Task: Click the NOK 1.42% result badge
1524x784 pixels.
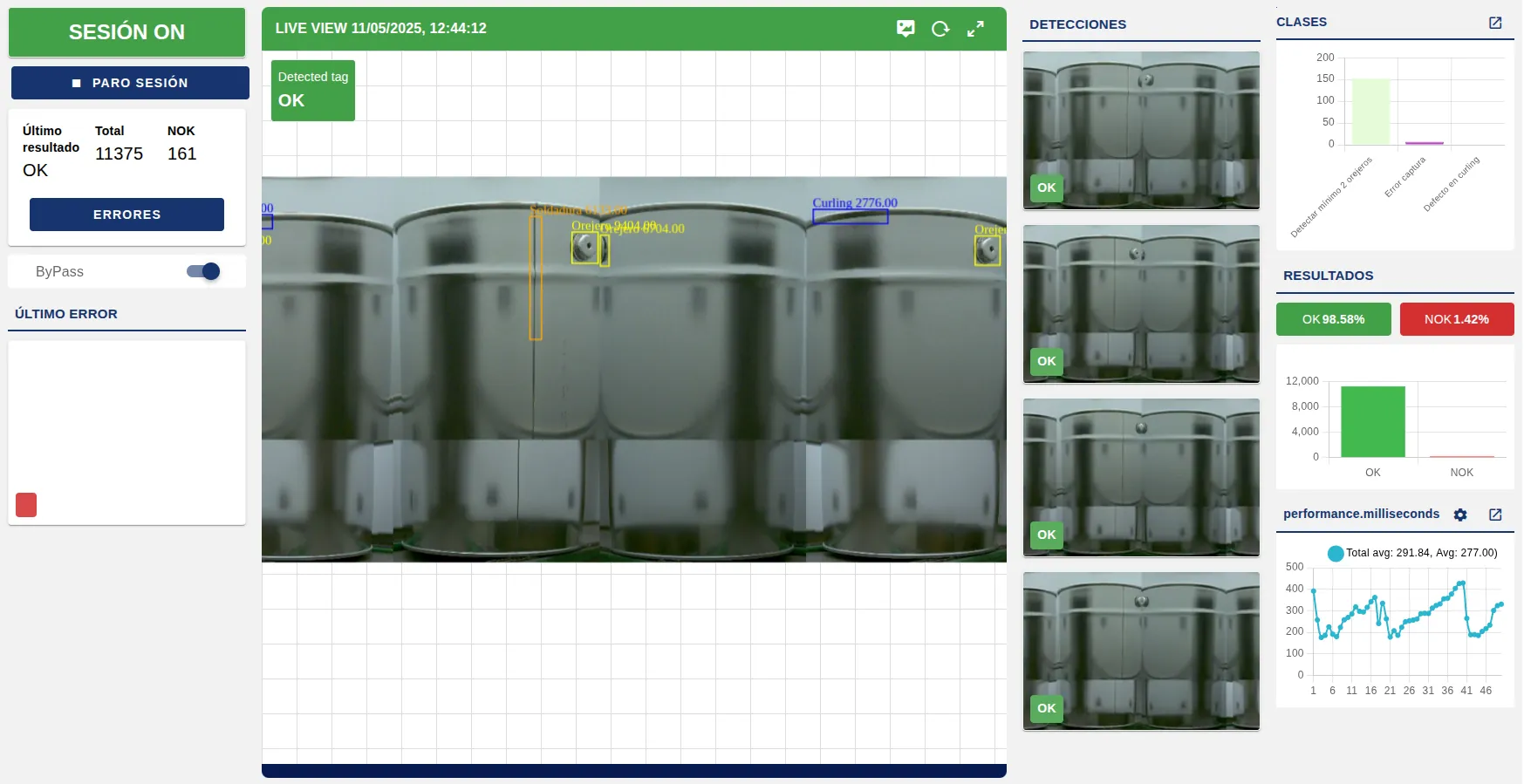Action: (x=1457, y=319)
